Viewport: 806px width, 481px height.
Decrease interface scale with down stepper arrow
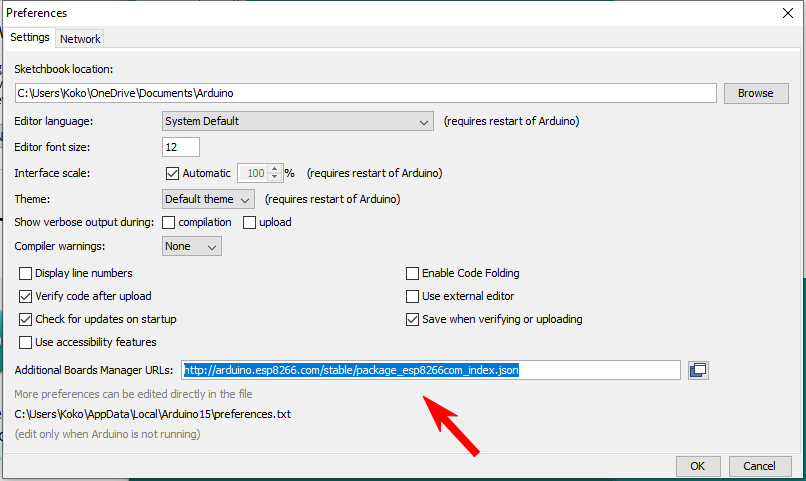point(274,177)
